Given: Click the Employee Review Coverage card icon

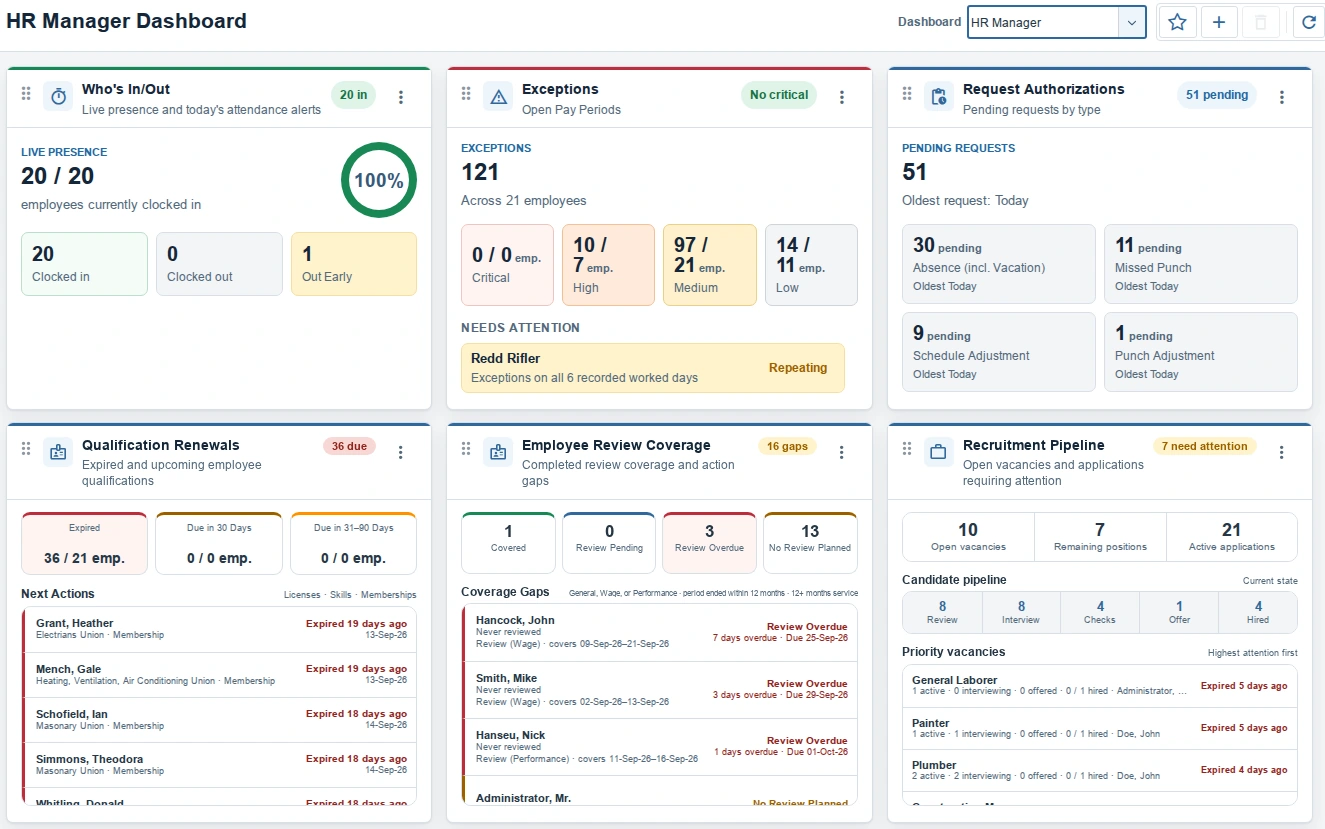Looking at the screenshot, I should (x=498, y=452).
